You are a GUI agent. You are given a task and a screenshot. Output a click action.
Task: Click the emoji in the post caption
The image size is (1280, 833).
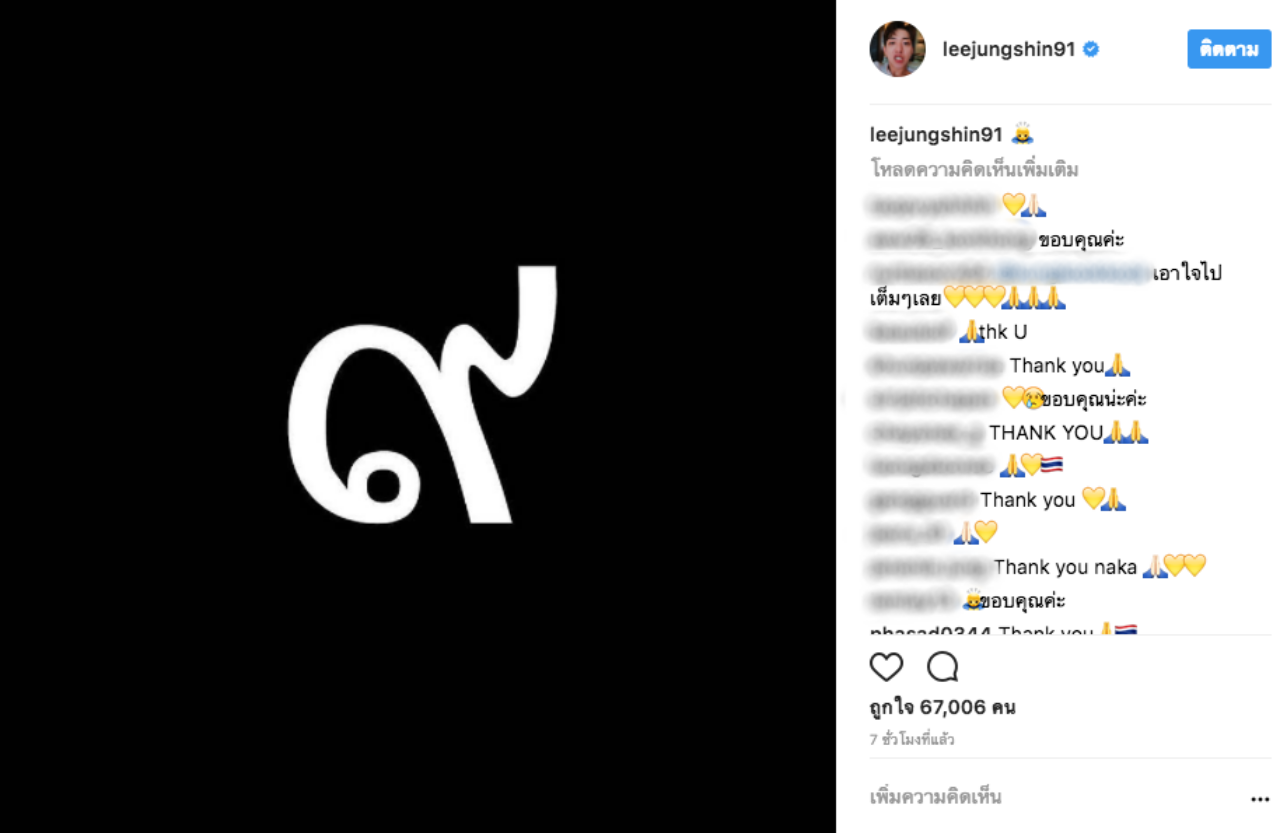coord(1022,135)
